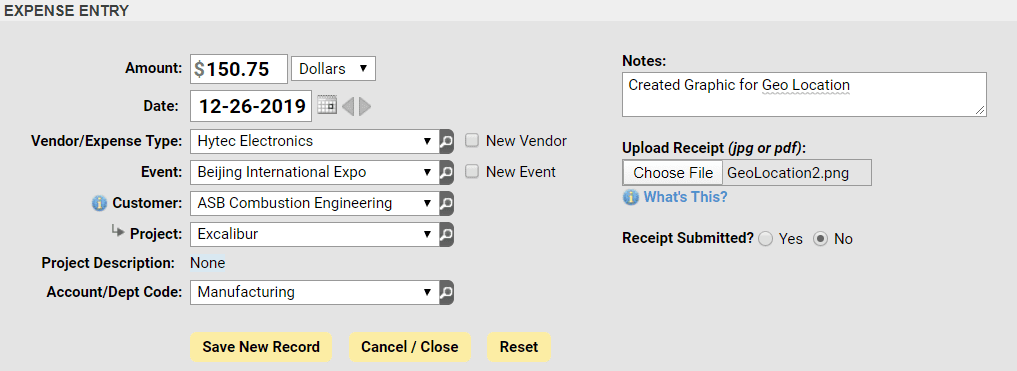This screenshot has height=371, width=1017.
Task: Select Yes for Receipt Submitted
Action: point(765,239)
